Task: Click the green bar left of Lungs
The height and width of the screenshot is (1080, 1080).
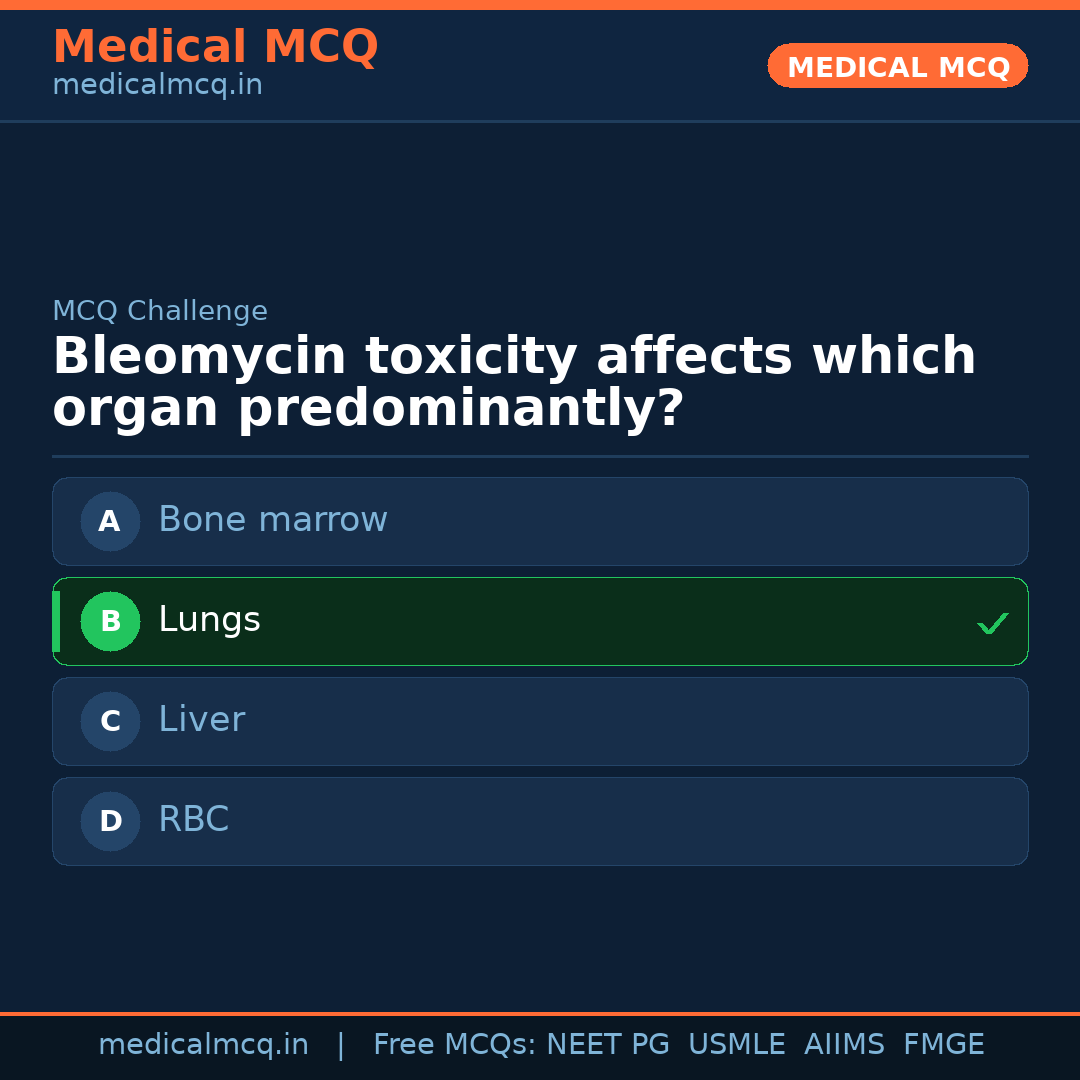Action: [x=56, y=621]
